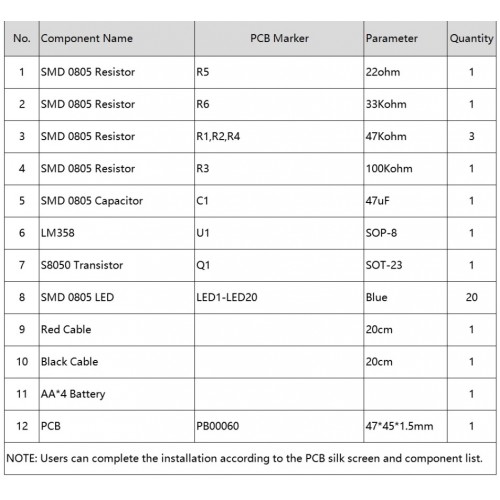Select the PCB Marker header cell
The image size is (500, 500).
(279, 39)
